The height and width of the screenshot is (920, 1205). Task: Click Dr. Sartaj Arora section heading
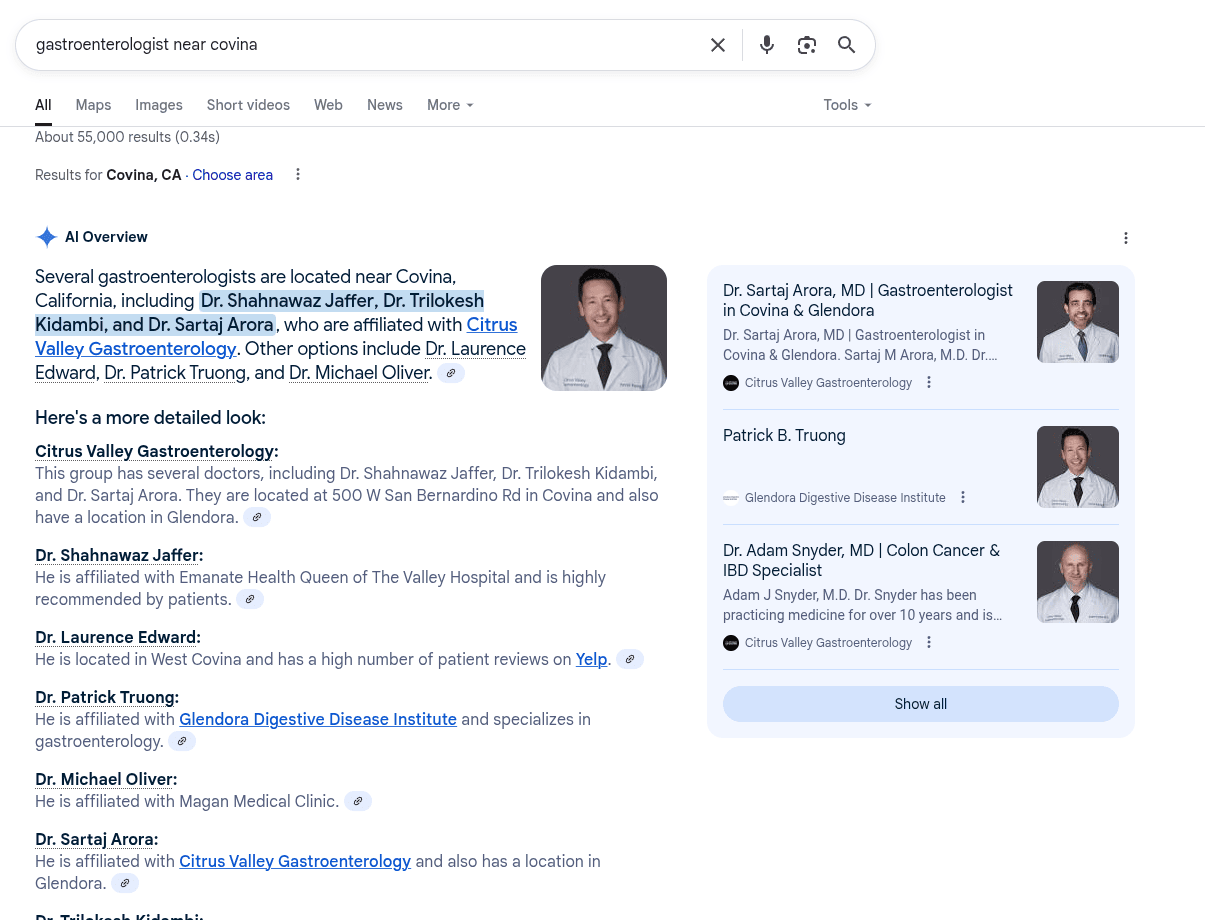pos(97,840)
